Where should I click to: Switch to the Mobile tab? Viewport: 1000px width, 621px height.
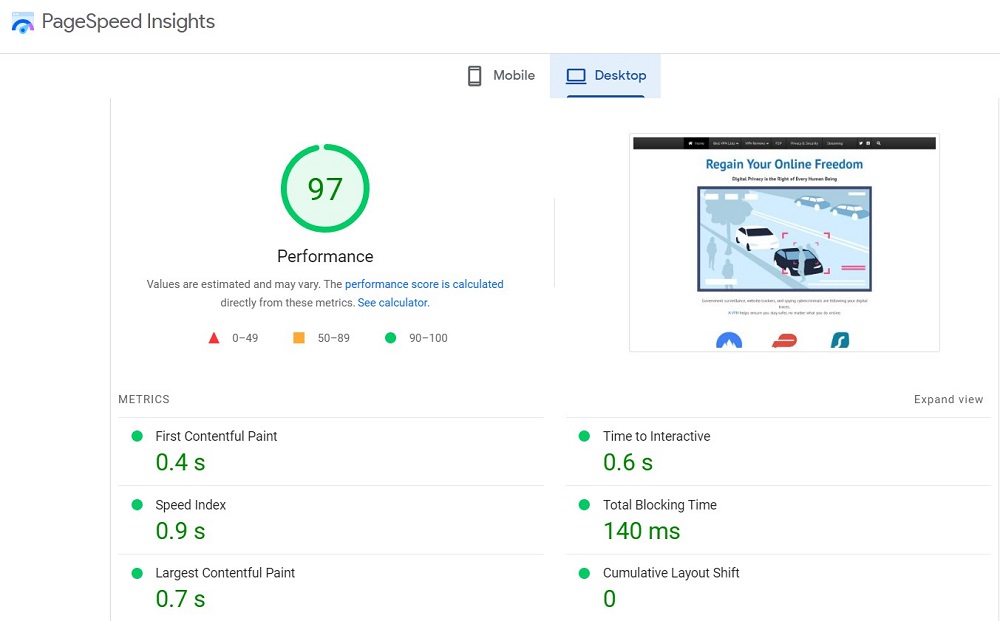(501, 75)
